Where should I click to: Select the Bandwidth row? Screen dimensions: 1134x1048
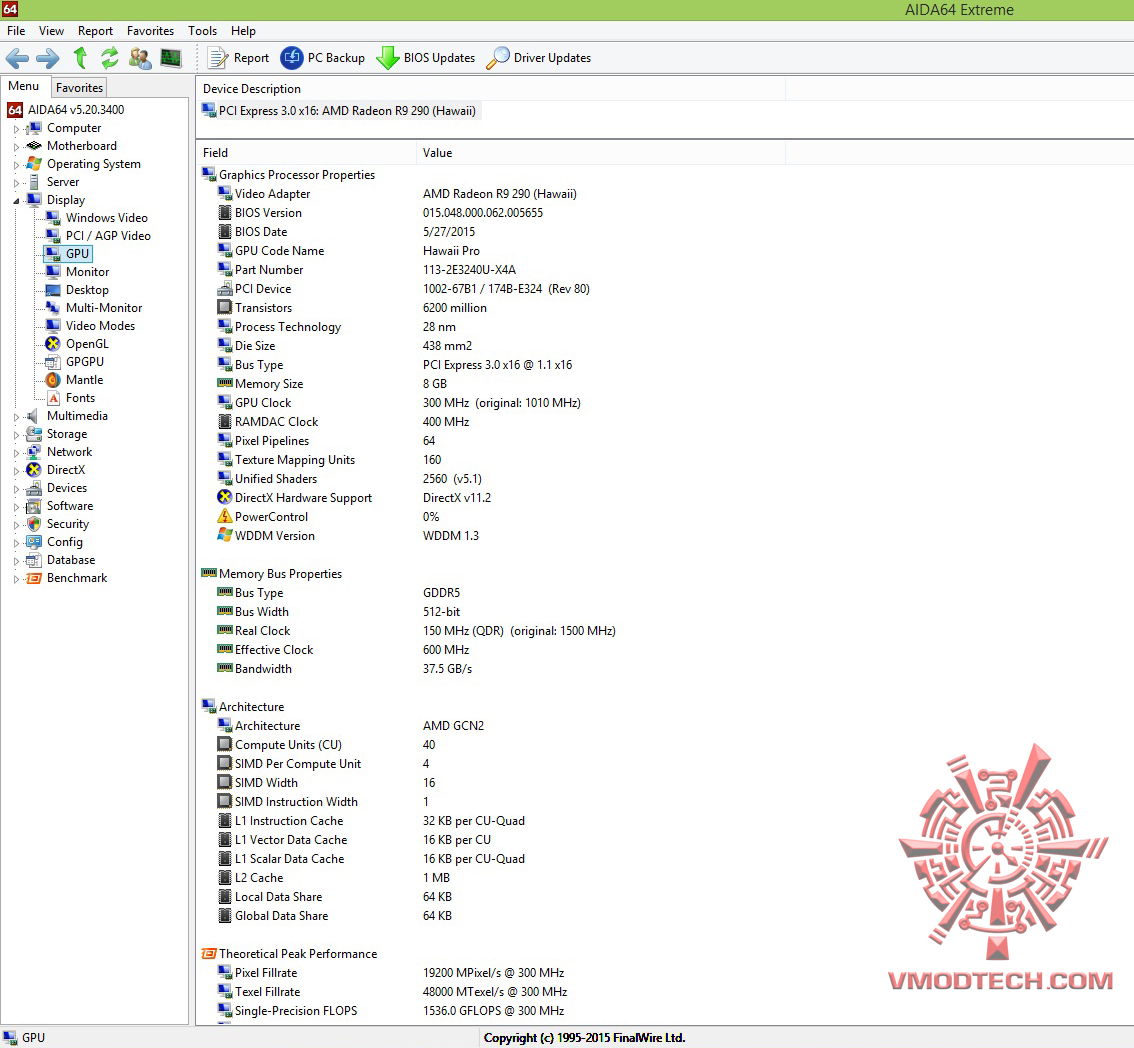(x=344, y=669)
